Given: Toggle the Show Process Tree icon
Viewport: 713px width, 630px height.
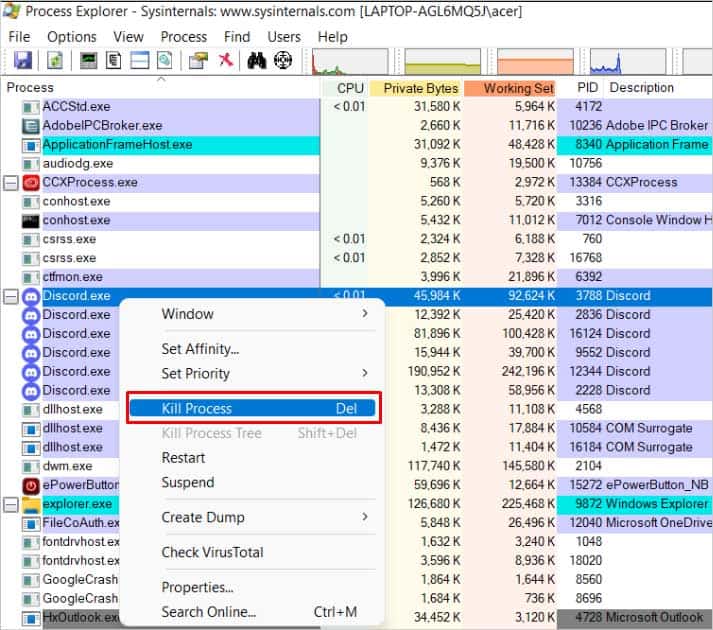Looking at the screenshot, I should tap(114, 60).
